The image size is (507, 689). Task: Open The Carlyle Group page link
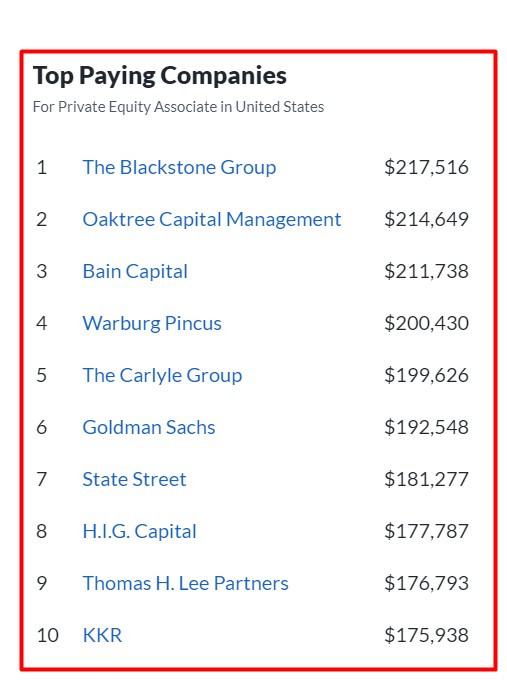pyautogui.click(x=162, y=375)
